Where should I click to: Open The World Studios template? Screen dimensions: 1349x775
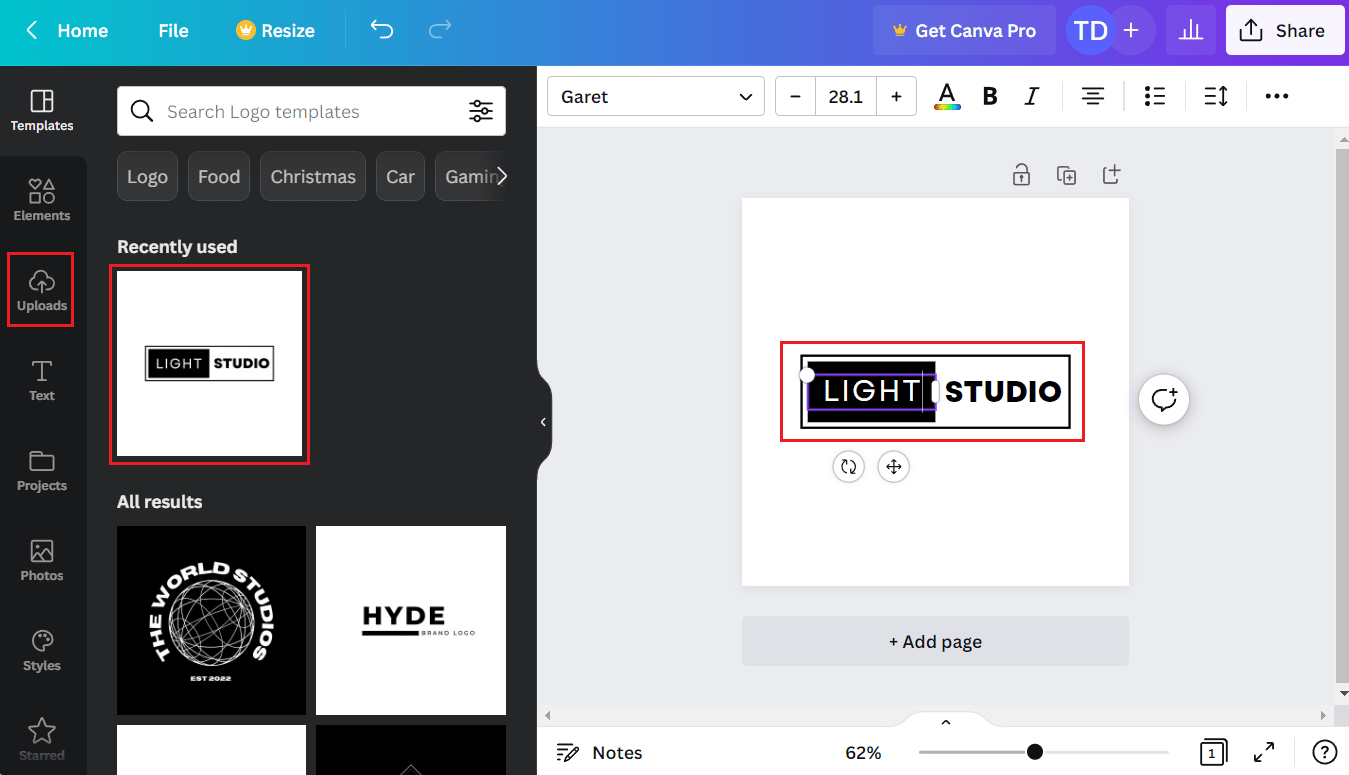coord(211,620)
